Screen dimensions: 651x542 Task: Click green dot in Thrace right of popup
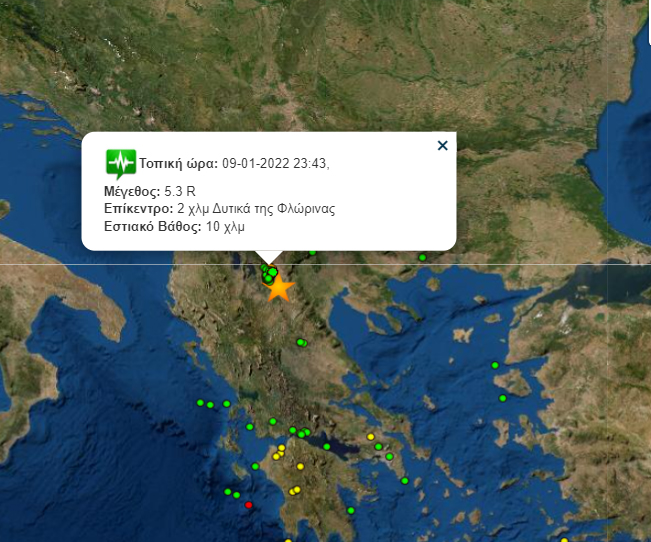pos(423,258)
